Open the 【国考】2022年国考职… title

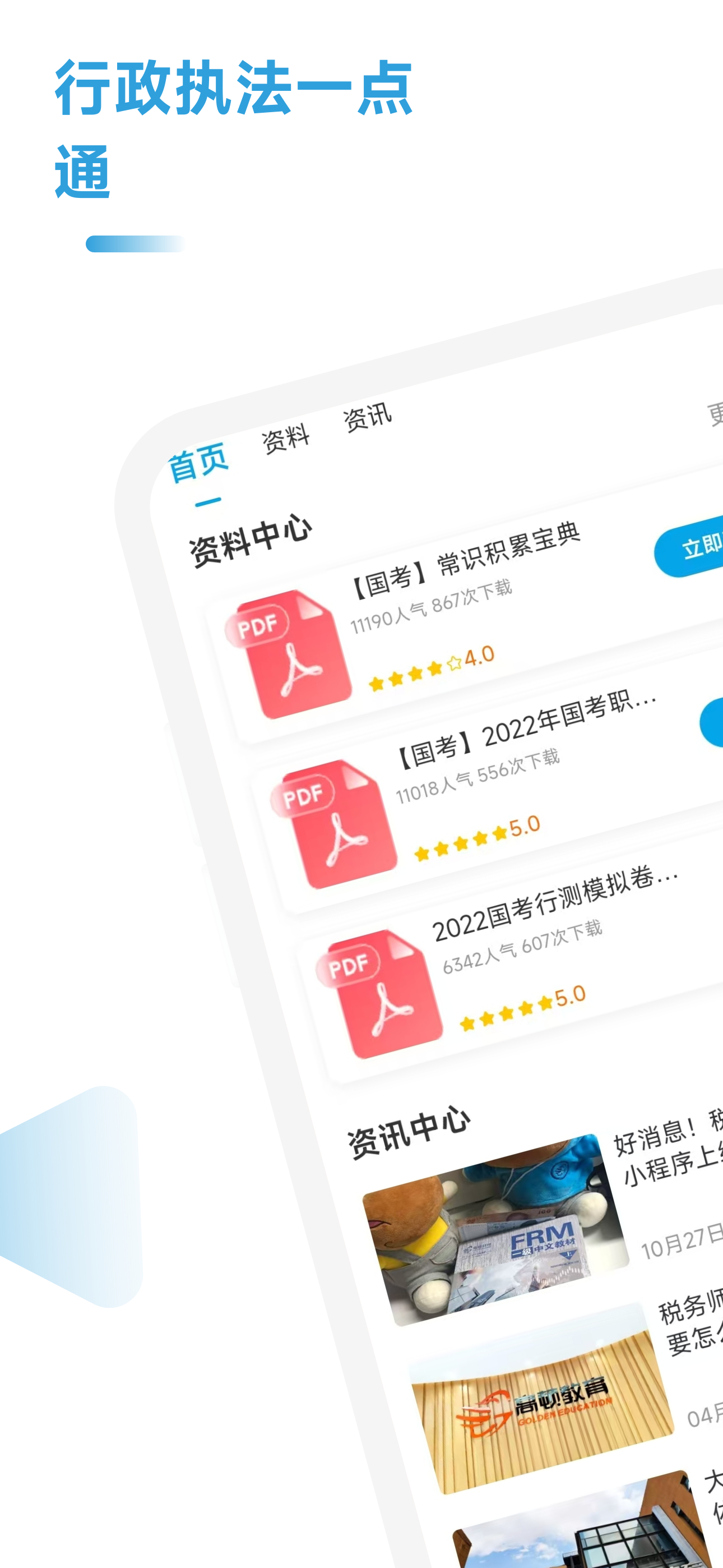click(526, 729)
